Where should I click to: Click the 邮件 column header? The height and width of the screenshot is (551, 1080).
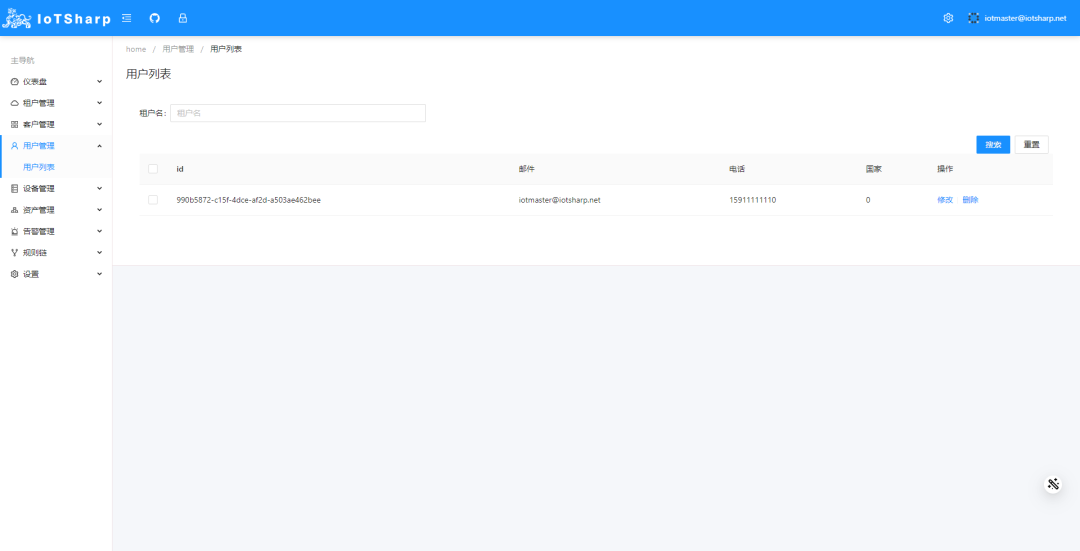click(526, 169)
